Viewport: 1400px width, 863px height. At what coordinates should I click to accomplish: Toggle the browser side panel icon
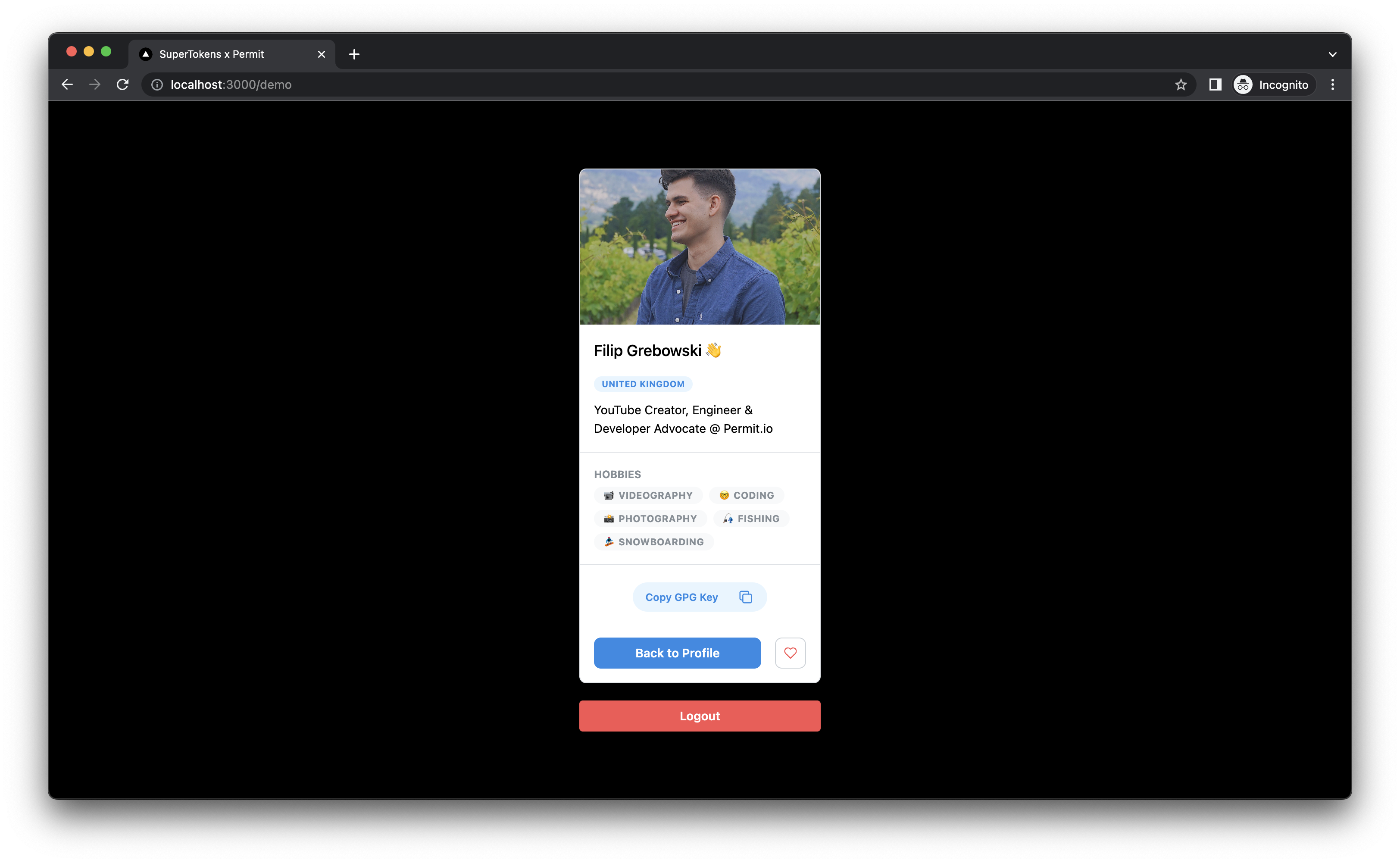[x=1215, y=84]
